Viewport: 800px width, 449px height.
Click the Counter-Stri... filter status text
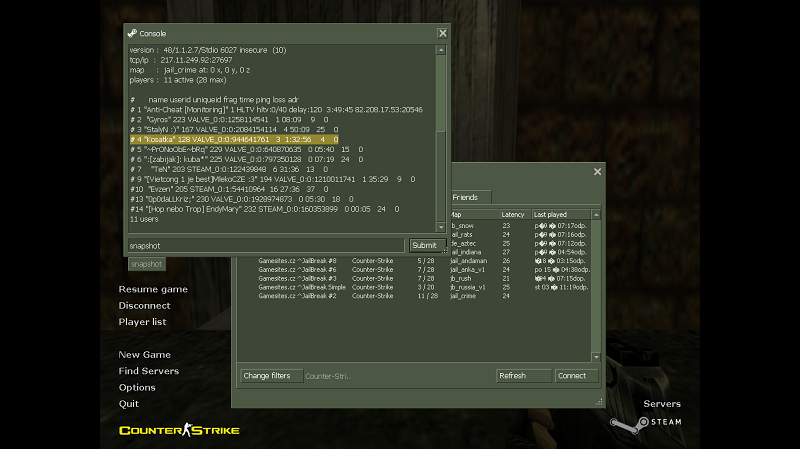click(328, 377)
